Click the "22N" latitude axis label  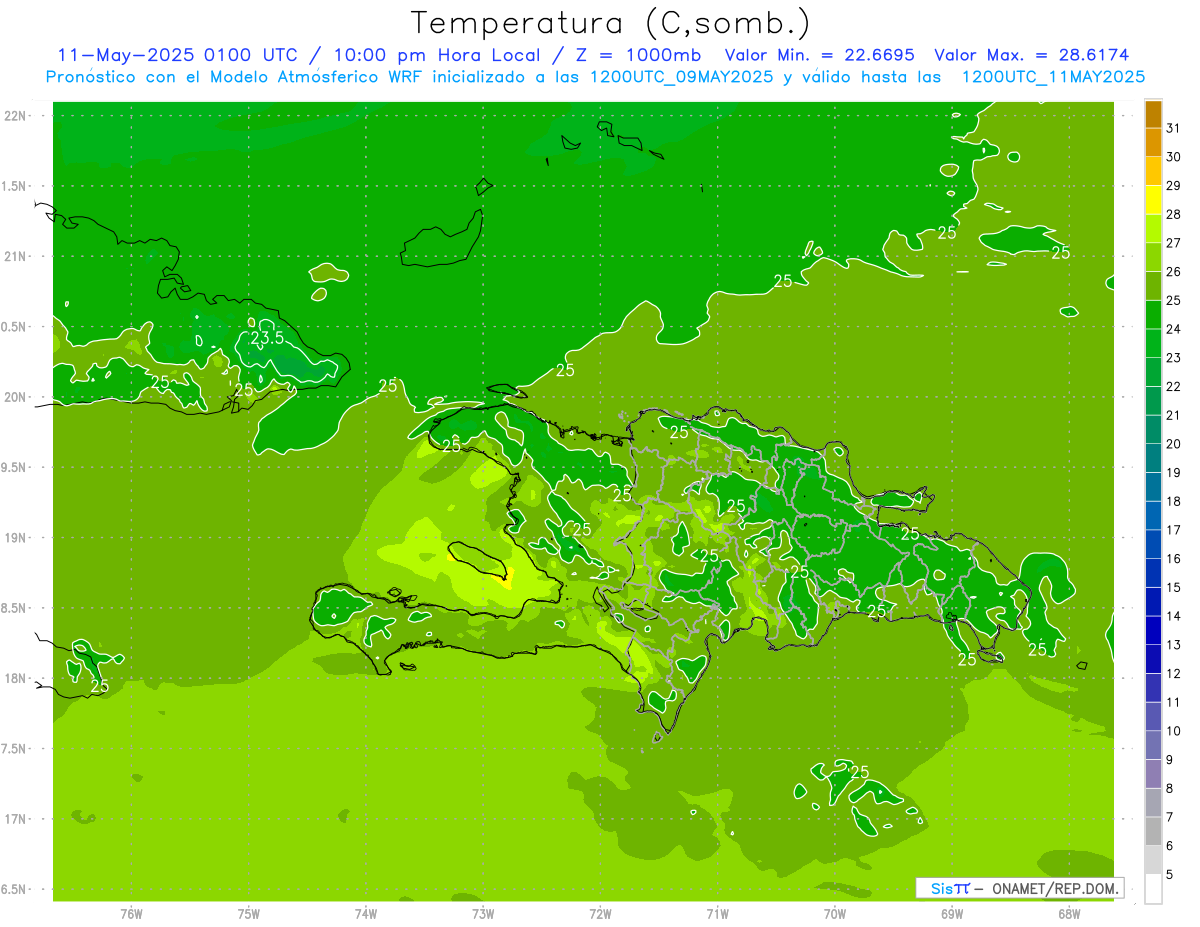(x=15, y=116)
